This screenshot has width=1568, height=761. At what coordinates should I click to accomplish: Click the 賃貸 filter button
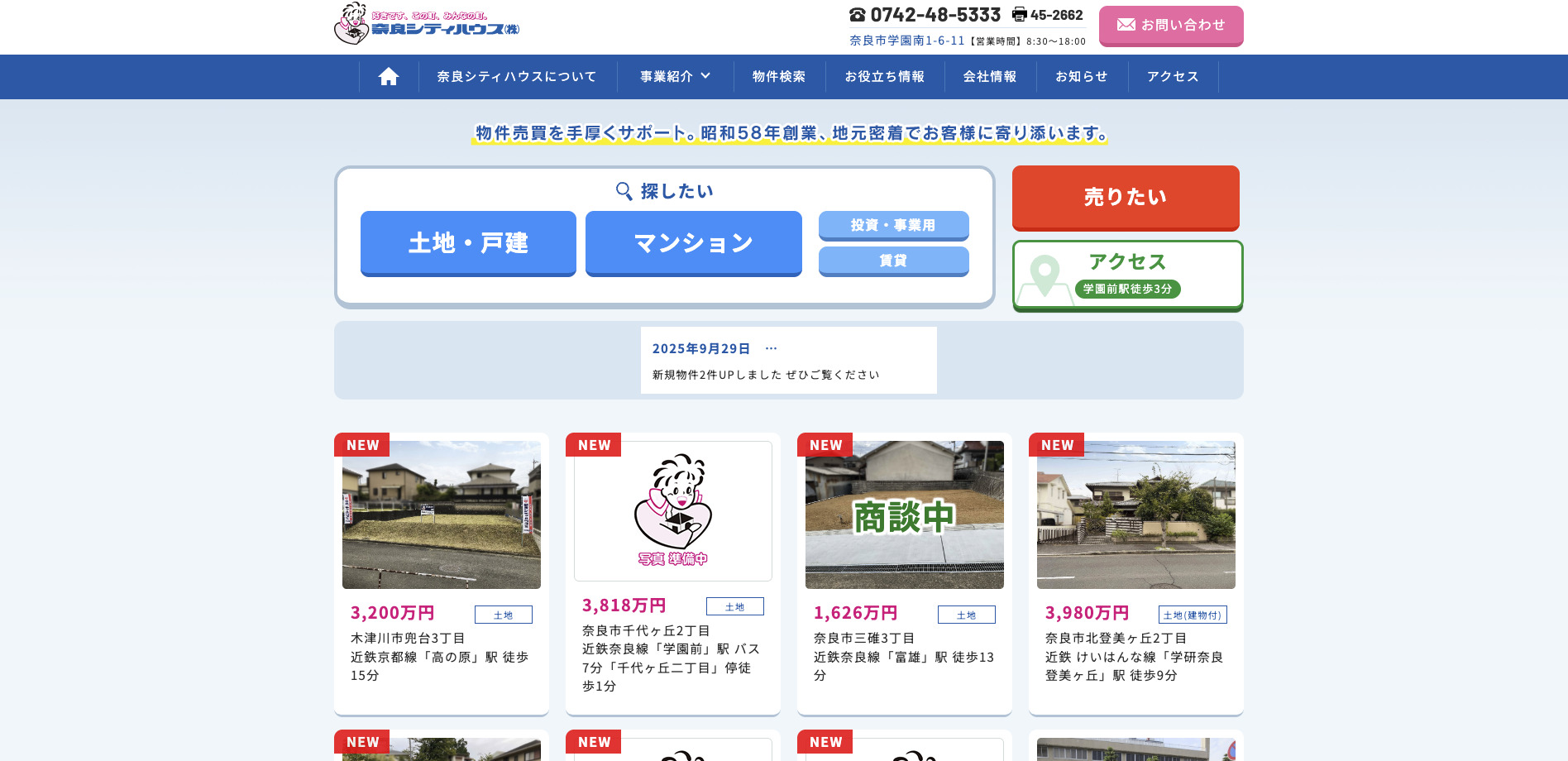[x=894, y=261]
